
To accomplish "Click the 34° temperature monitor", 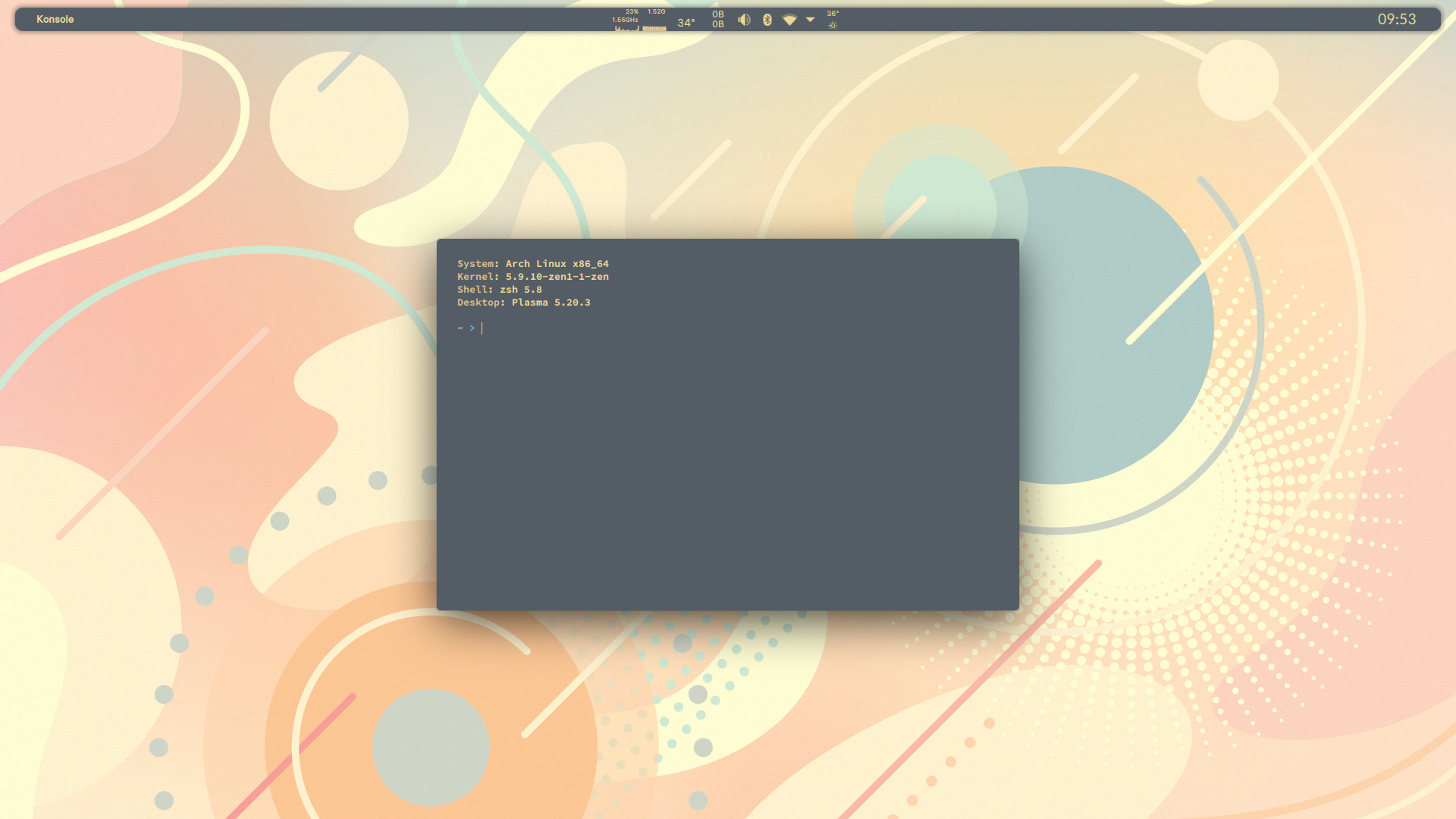I will tap(686, 23).
